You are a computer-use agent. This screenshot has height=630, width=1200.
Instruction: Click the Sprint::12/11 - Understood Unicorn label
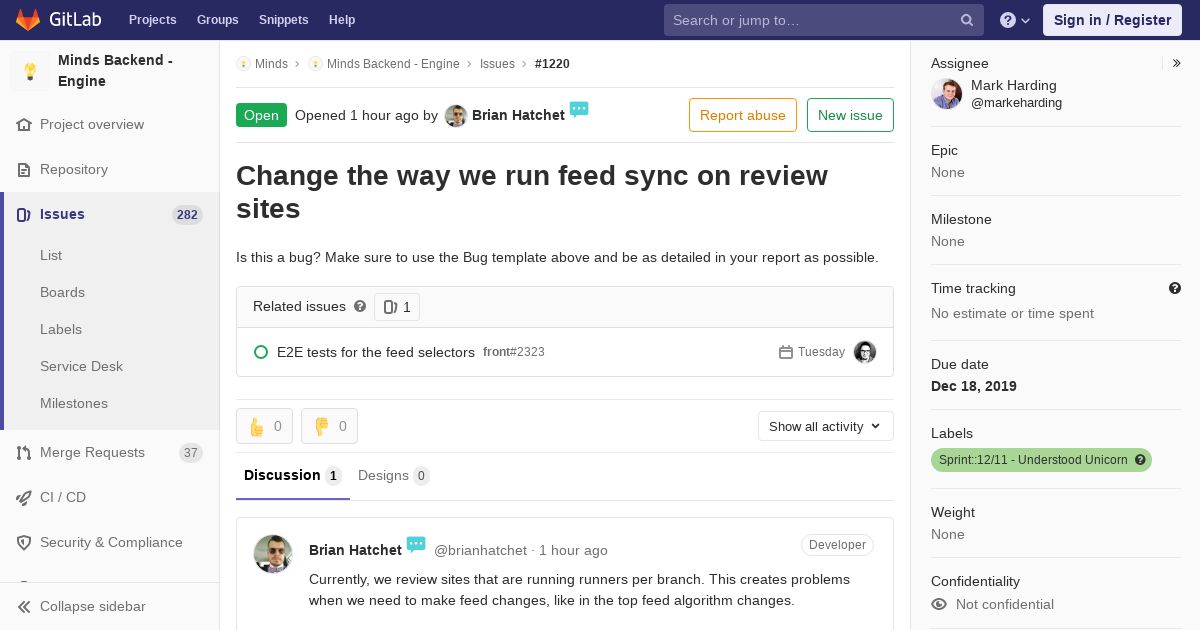(x=1041, y=460)
